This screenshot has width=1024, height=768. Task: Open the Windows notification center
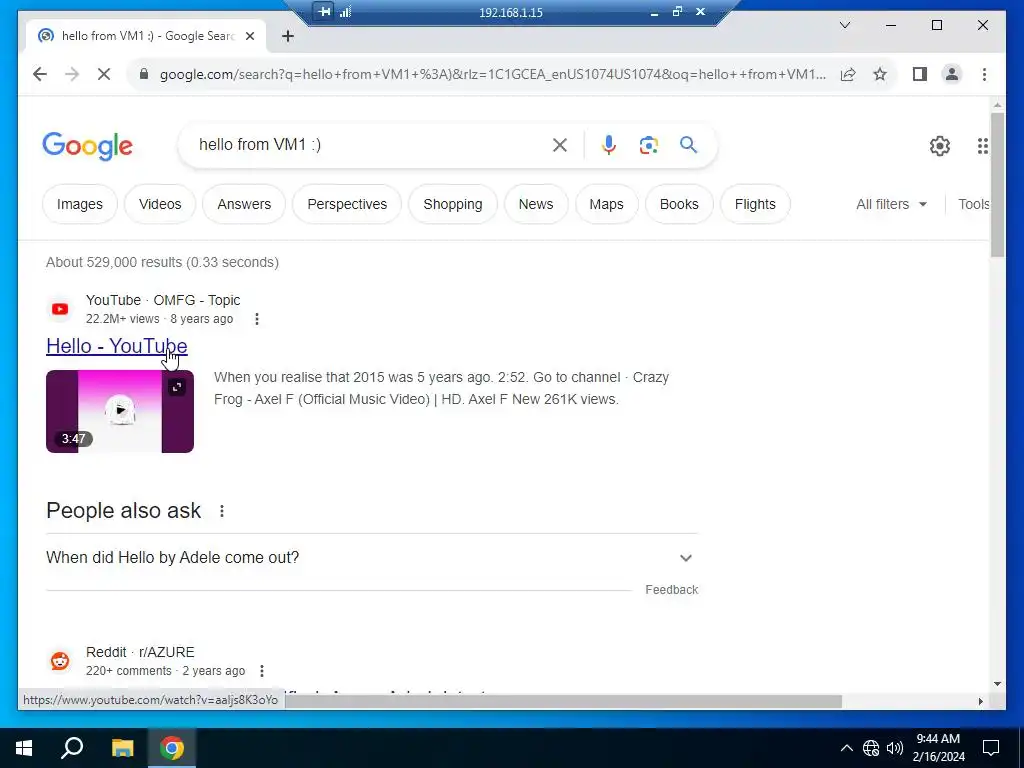pos(991,748)
